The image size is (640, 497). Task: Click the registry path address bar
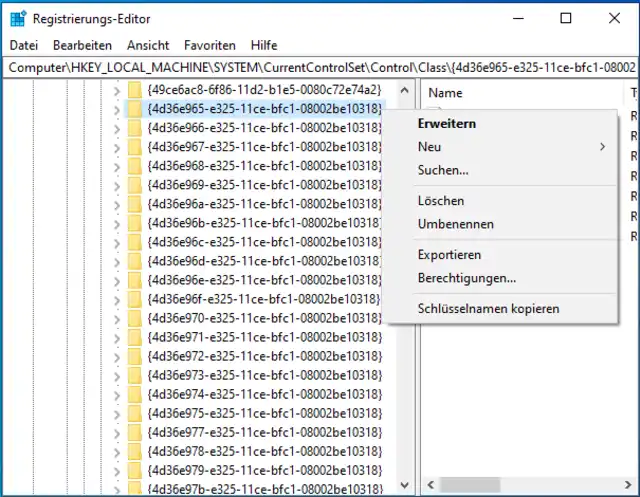(320, 67)
